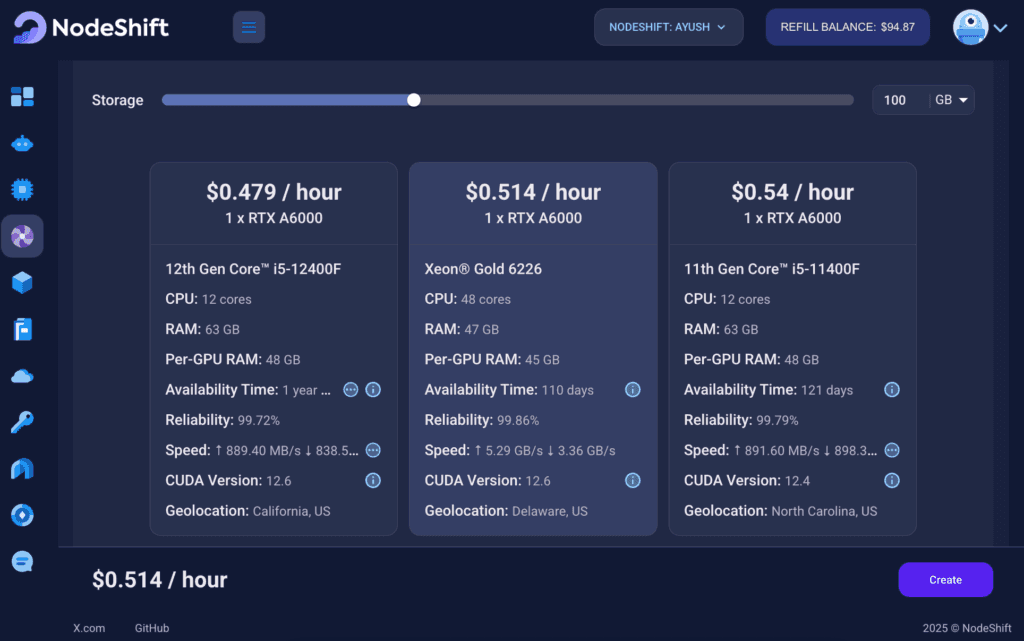This screenshot has height=641, width=1024.
Task: Show availability info on i5-12400F card
Action: tap(373, 390)
